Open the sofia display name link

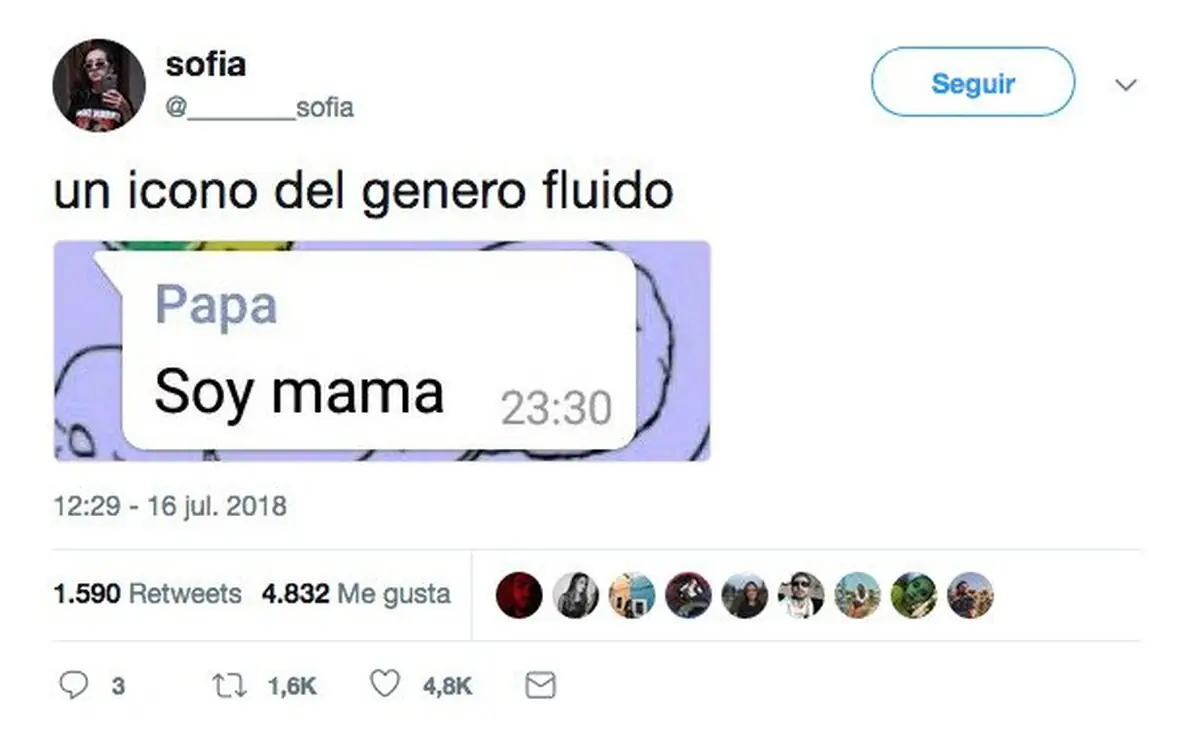(206, 65)
